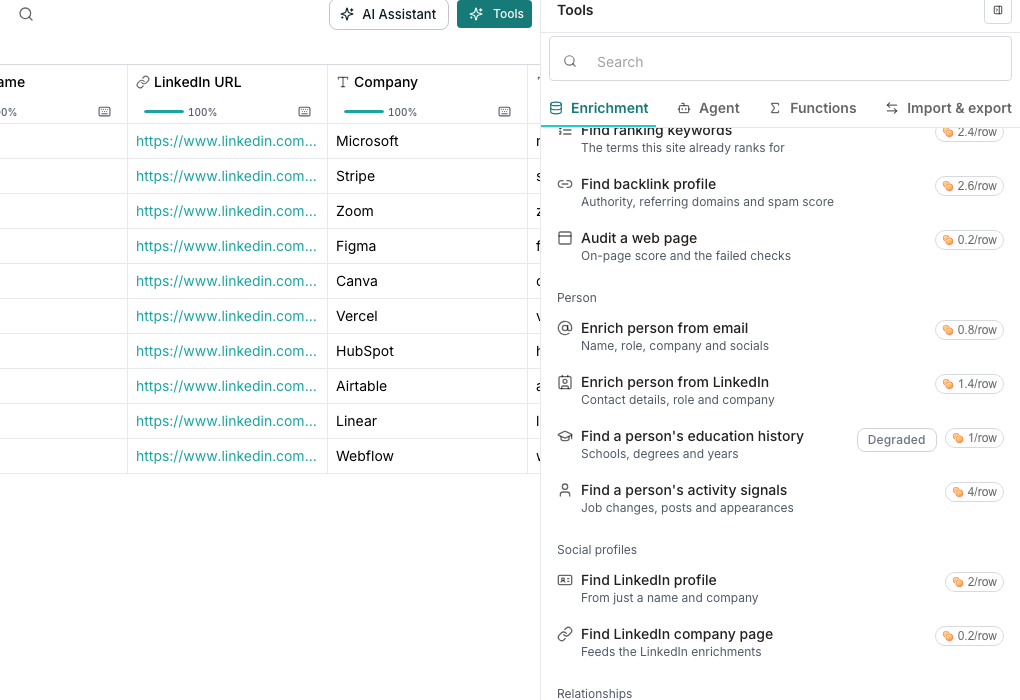Open the Import & export tab
Viewport: 1020px width, 700px height.
click(x=948, y=108)
